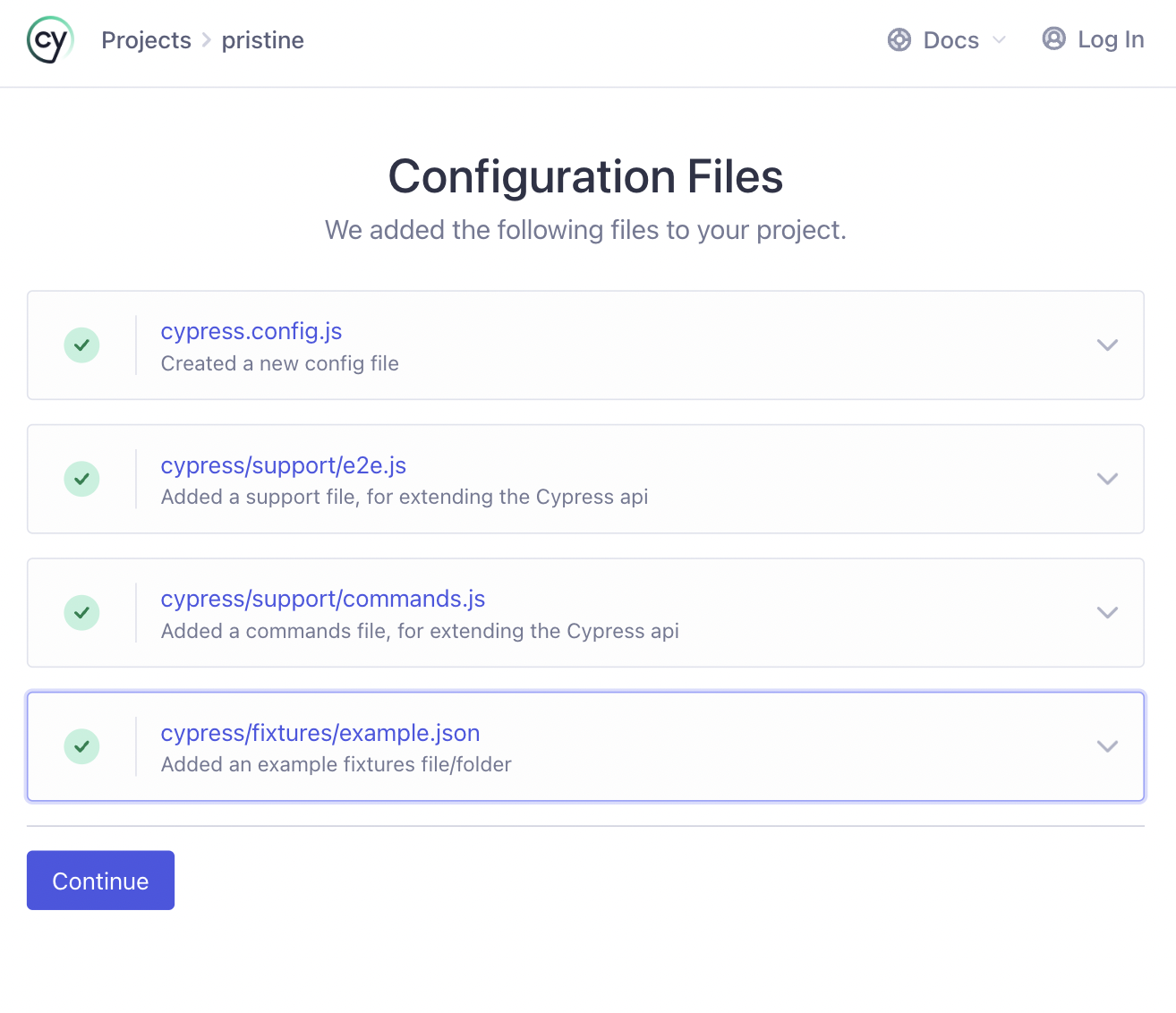Click the Log In button
1176x1013 pixels.
click(1093, 39)
